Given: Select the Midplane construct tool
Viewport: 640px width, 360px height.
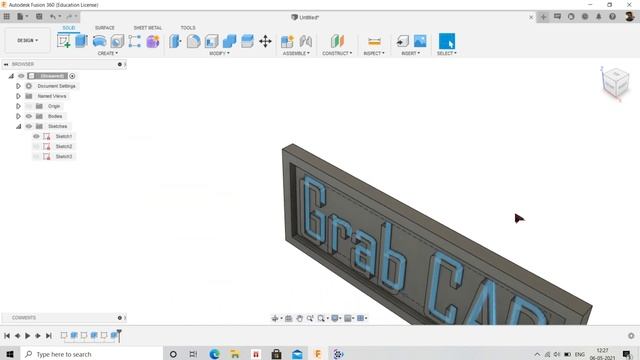Looking at the screenshot, I should (337, 41).
